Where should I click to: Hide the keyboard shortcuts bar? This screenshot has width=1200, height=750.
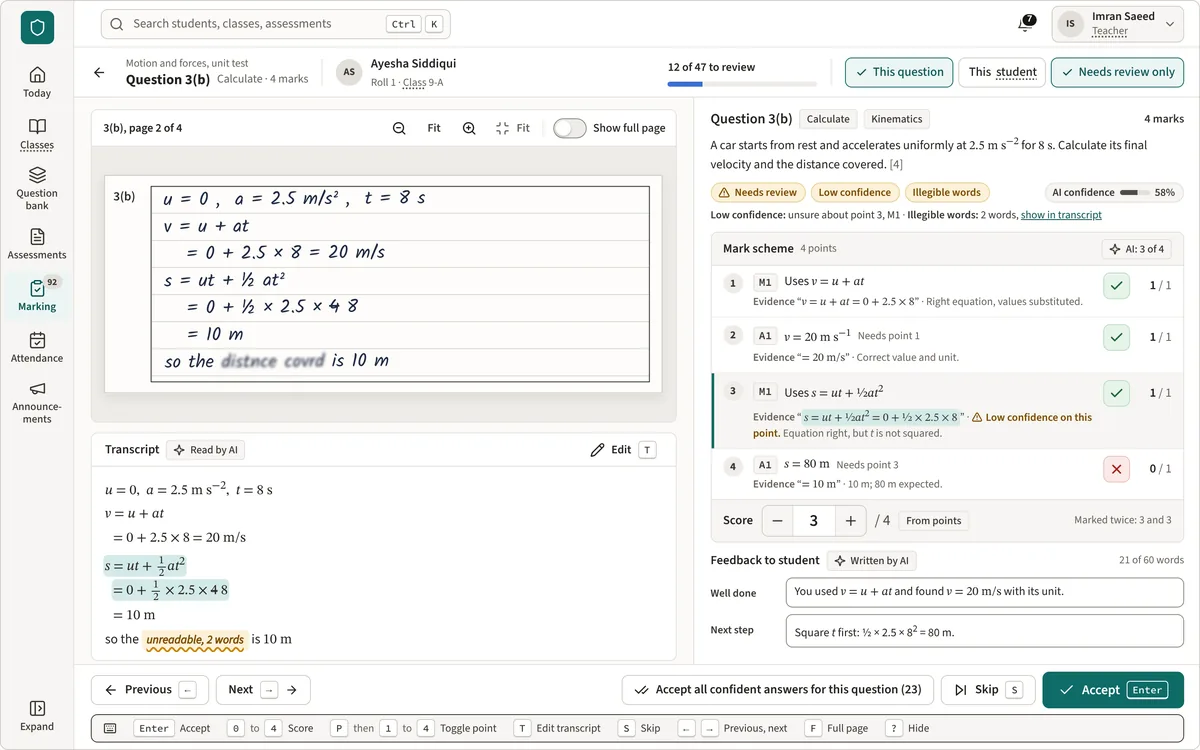pyautogui.click(x=906, y=728)
